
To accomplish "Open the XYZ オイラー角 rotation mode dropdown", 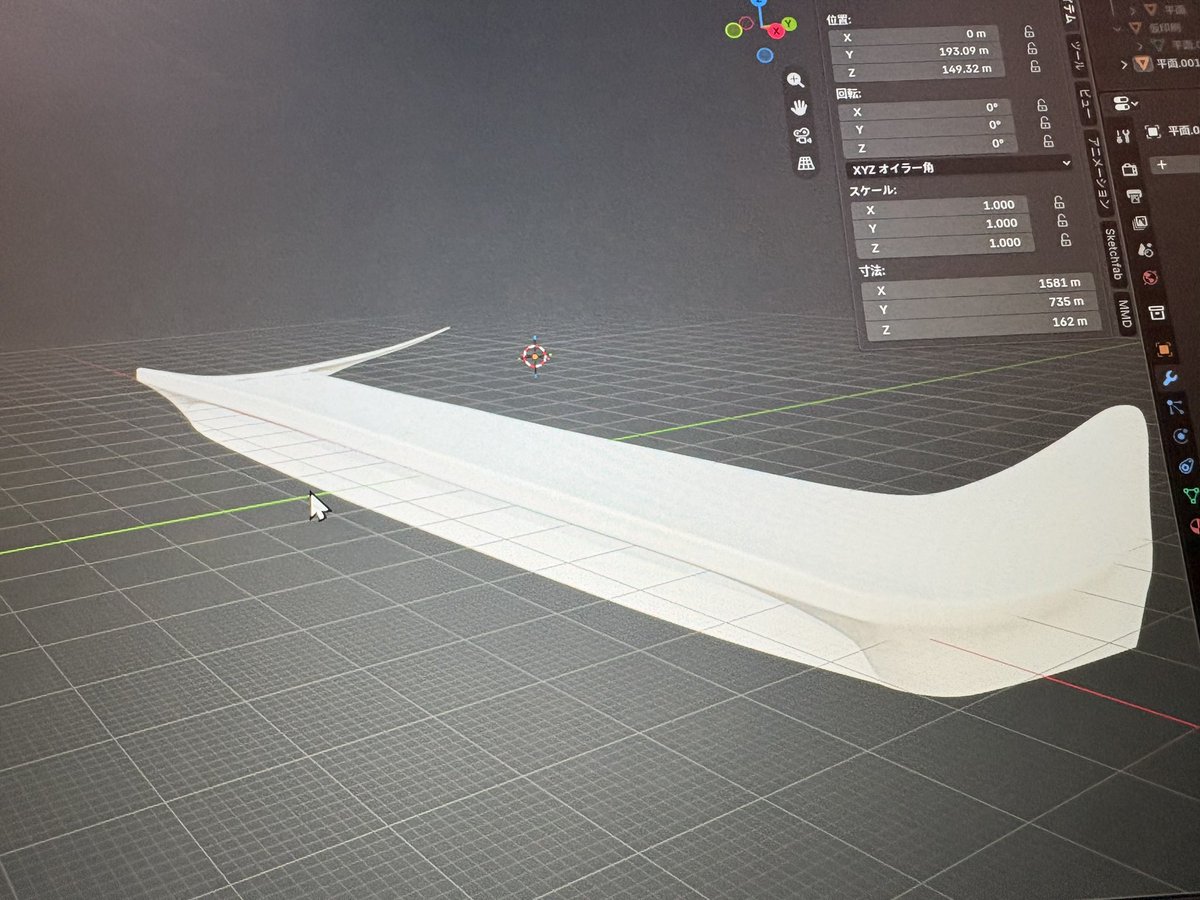I will coord(959,166).
